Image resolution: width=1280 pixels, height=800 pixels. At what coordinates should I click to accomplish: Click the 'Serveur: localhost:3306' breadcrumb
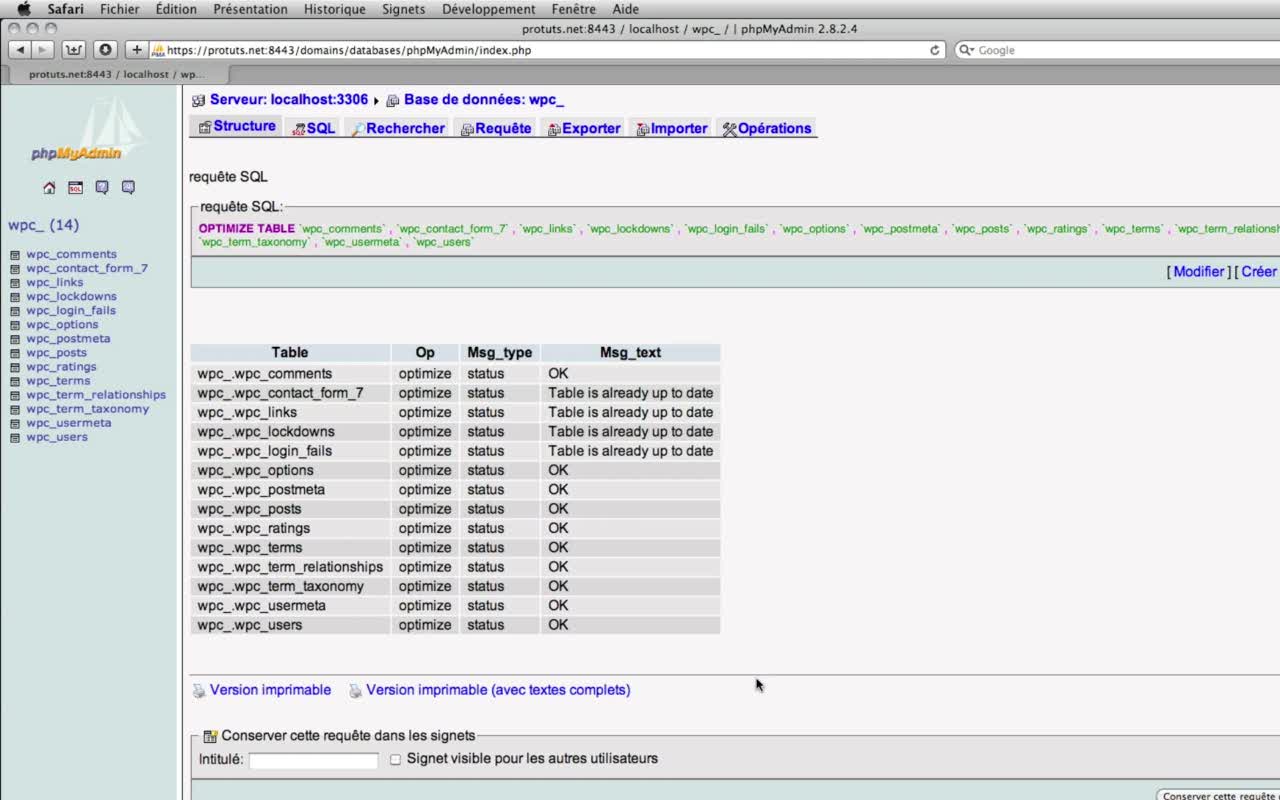[288, 100]
